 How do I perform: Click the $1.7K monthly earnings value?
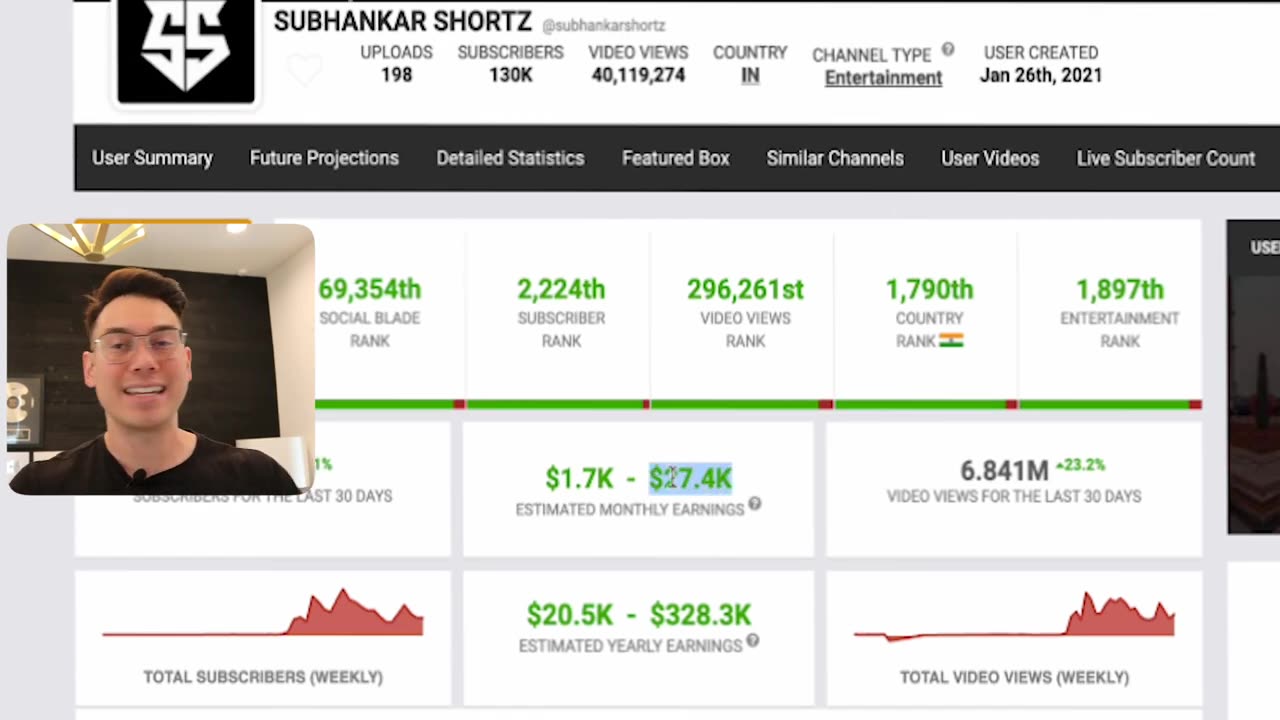pos(579,479)
